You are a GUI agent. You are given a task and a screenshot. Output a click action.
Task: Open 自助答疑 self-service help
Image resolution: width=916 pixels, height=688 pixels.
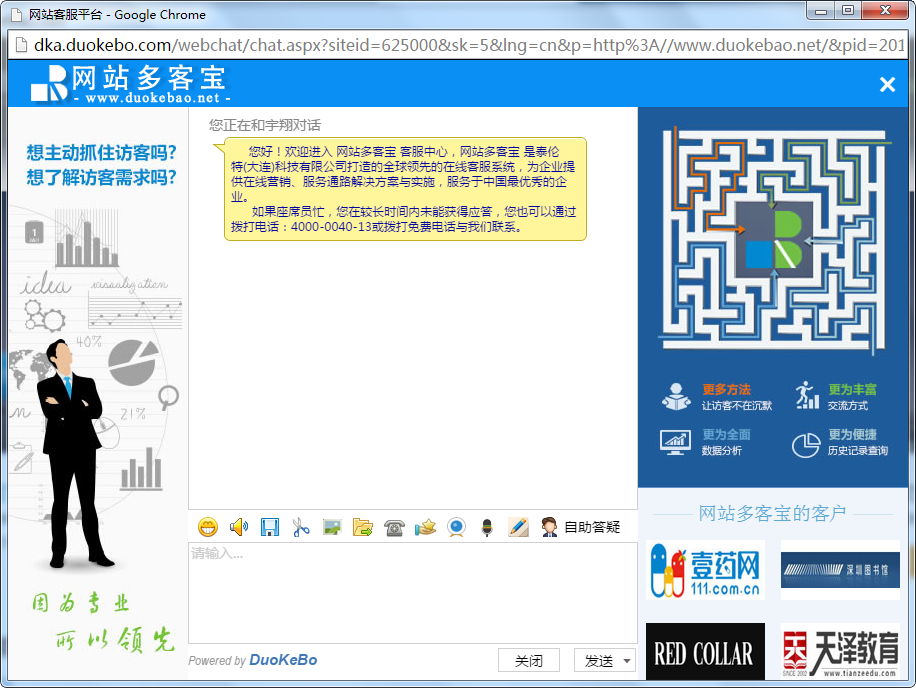[581, 527]
